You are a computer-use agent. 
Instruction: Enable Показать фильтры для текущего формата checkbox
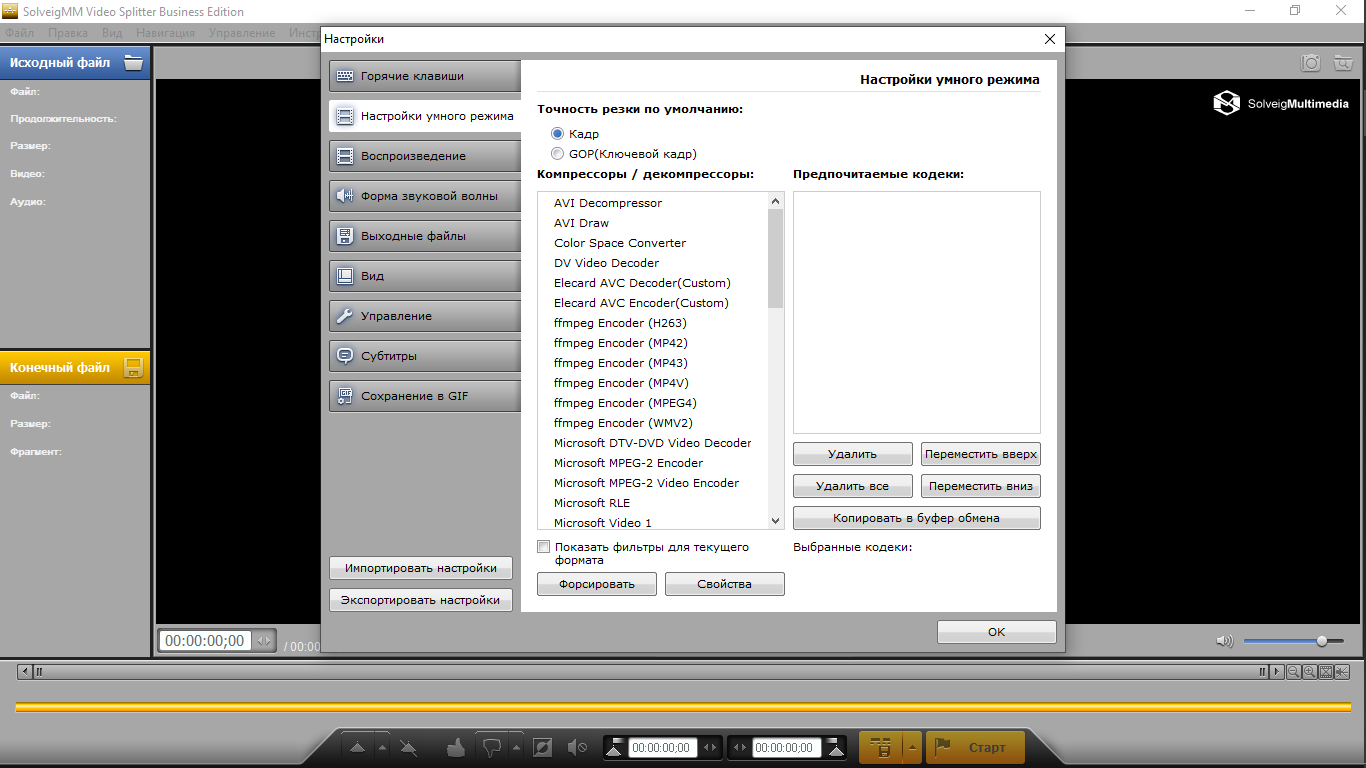coord(544,547)
